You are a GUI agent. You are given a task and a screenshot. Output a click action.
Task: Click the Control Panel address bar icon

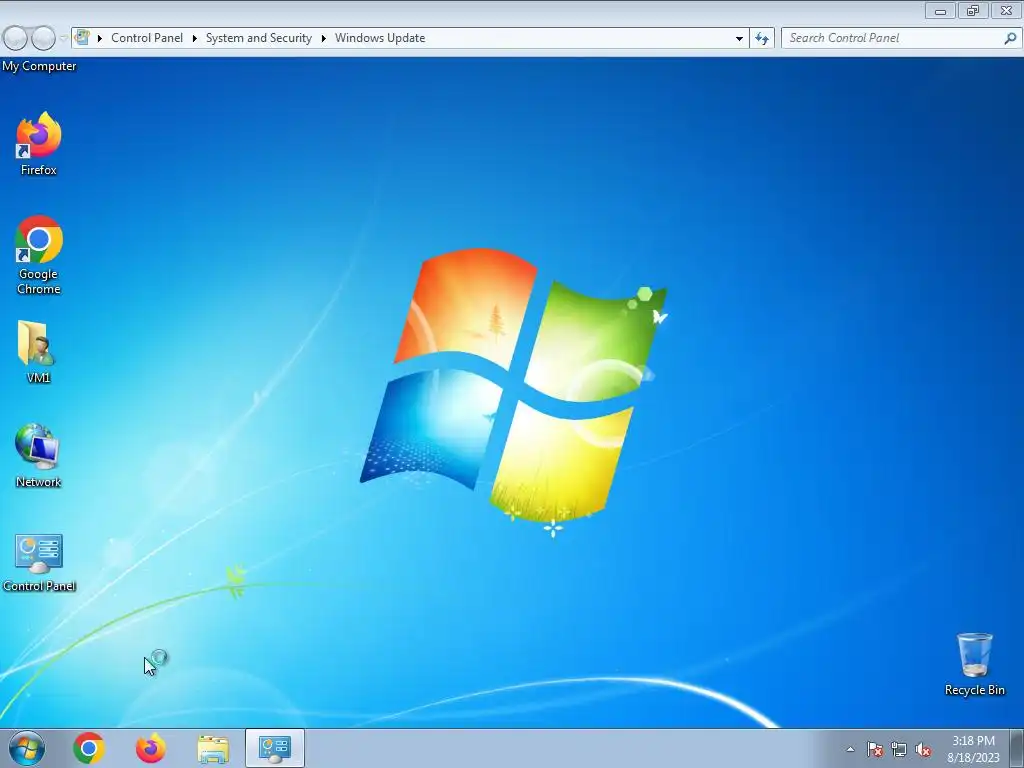click(82, 37)
